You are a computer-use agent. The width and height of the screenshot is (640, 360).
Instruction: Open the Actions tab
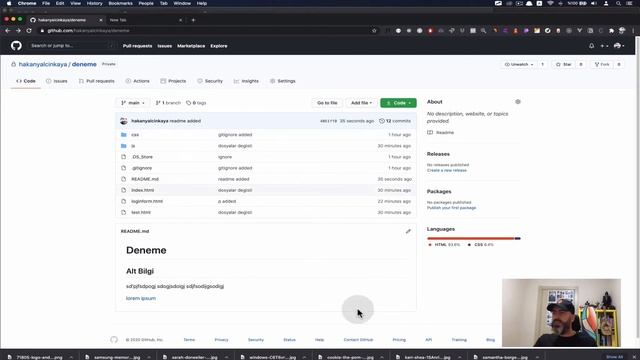[x=138, y=81]
